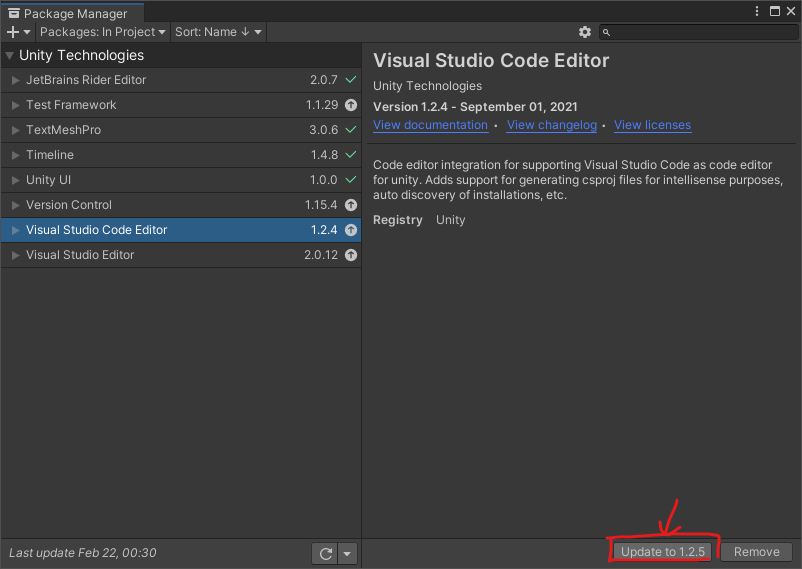
Task: Click the up-to-date checkmark for JetBrains Rider Editor
Action: pos(351,80)
